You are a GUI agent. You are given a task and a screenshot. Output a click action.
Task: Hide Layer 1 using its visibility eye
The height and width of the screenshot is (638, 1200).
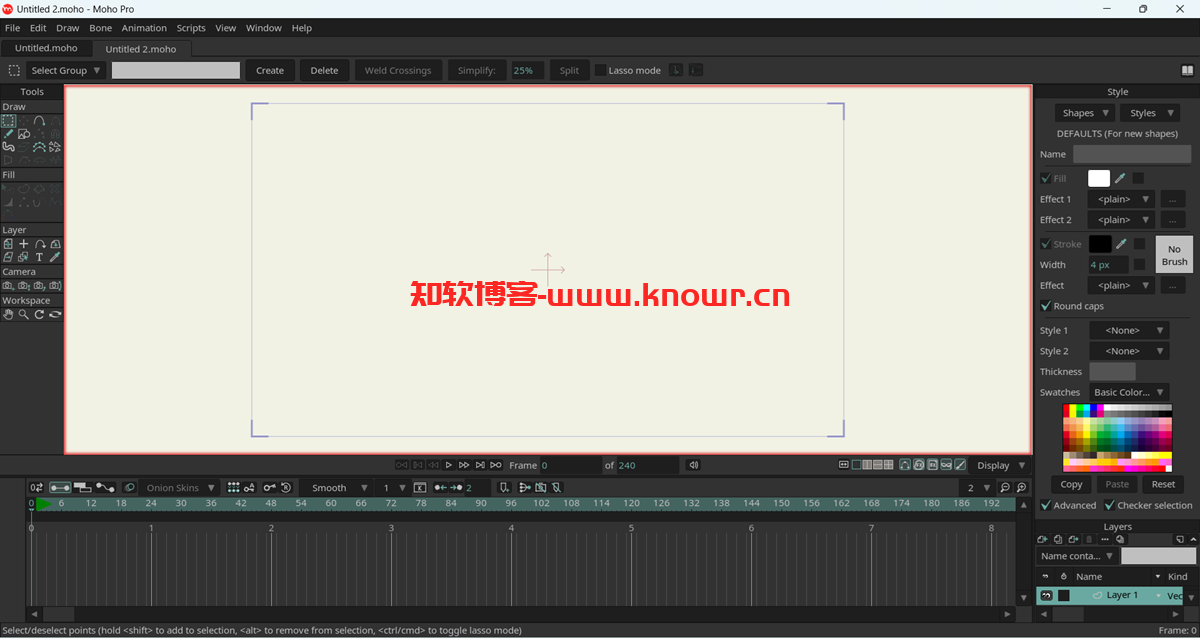[1047, 595]
